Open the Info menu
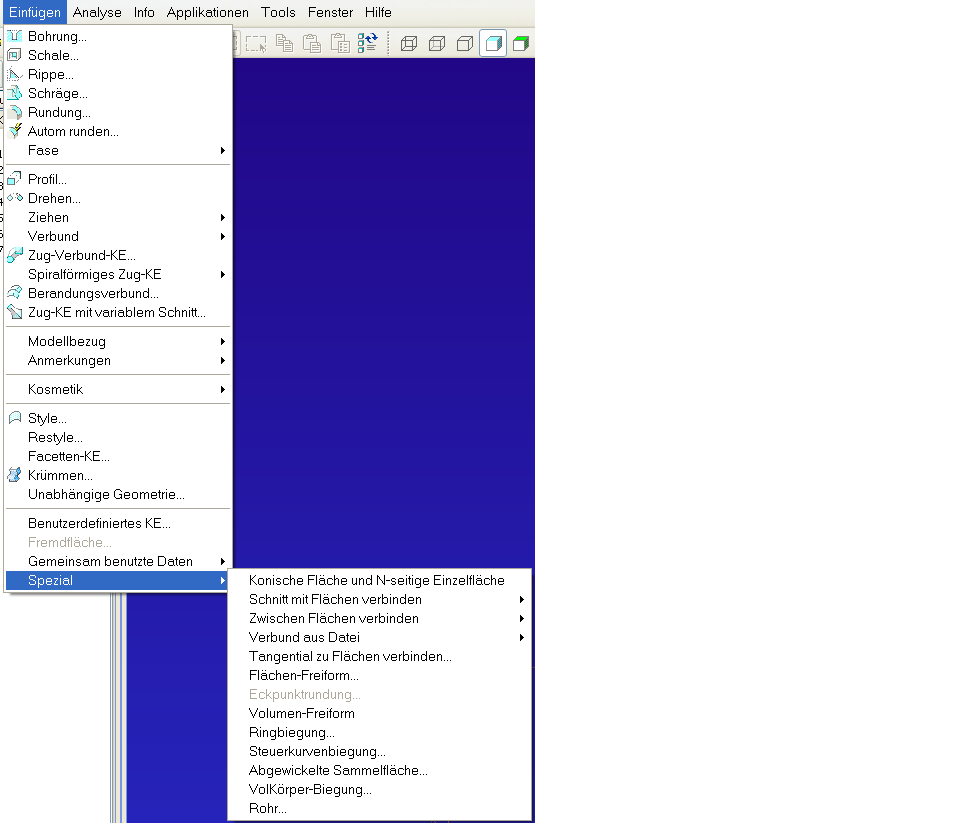This screenshot has height=823, width=960. click(144, 12)
